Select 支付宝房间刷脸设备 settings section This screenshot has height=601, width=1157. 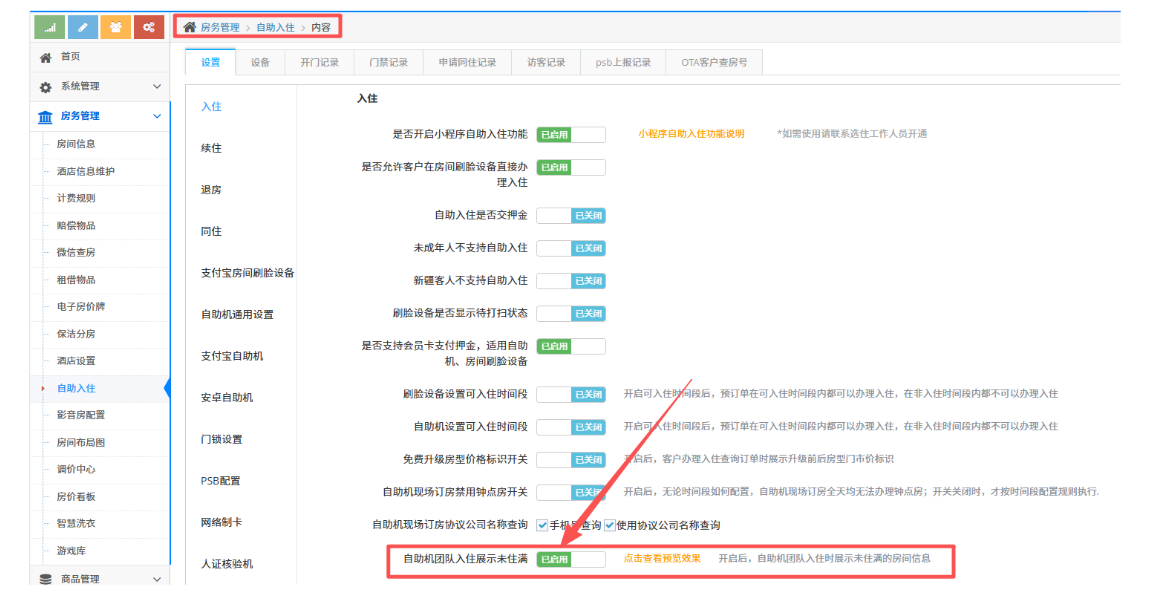[x=247, y=273]
